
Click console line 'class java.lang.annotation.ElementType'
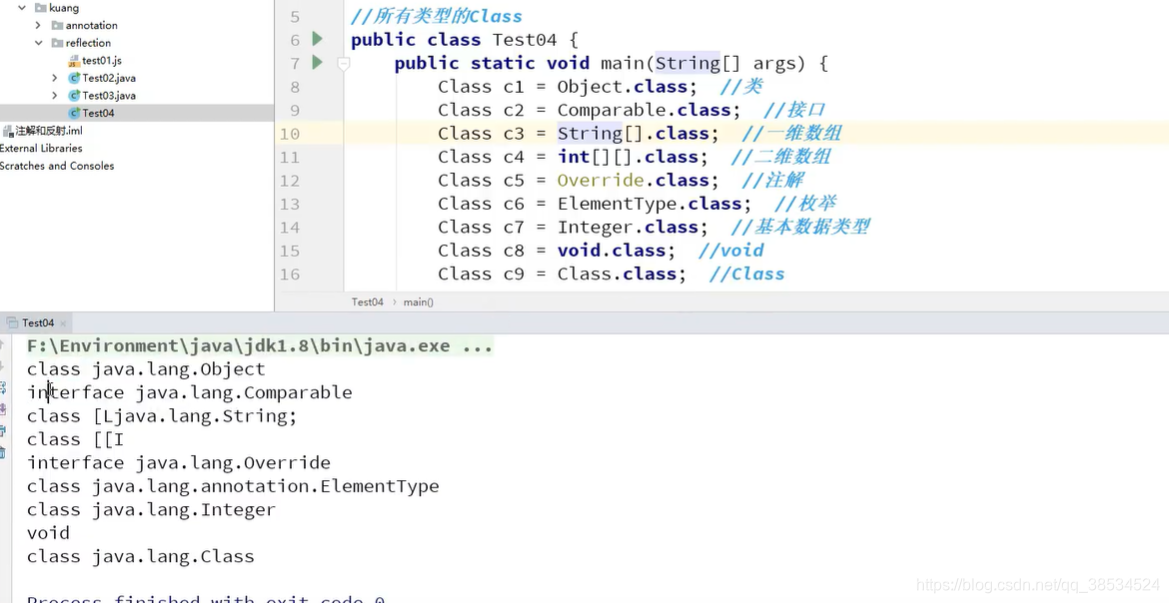point(233,487)
